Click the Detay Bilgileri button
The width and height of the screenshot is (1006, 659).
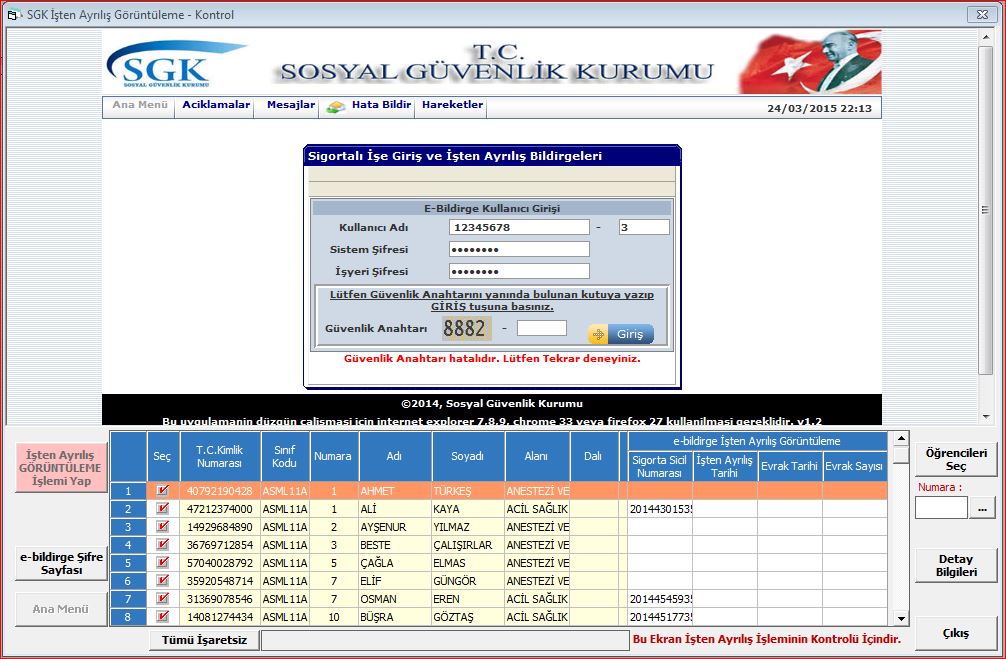point(955,566)
